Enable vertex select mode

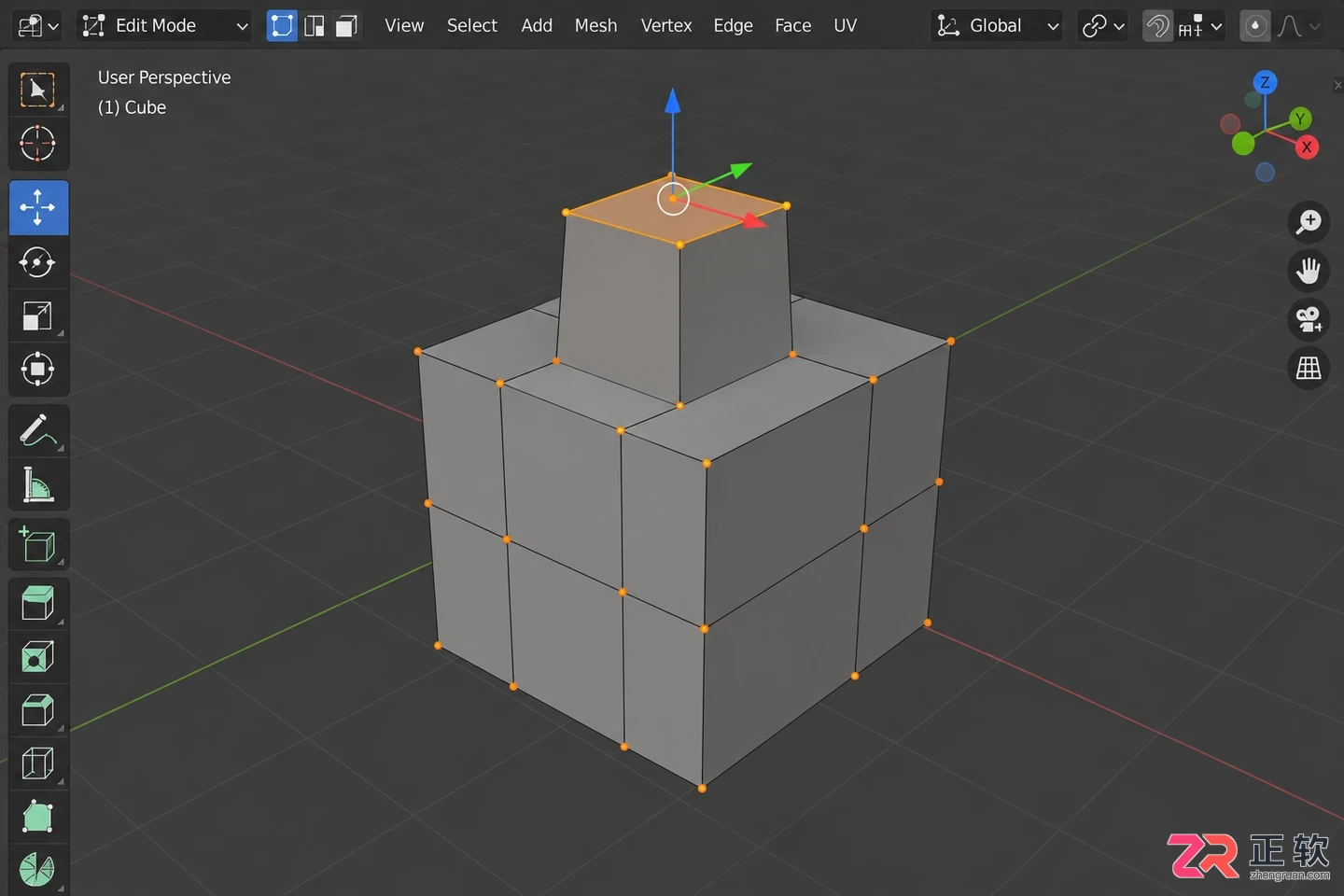(282, 25)
